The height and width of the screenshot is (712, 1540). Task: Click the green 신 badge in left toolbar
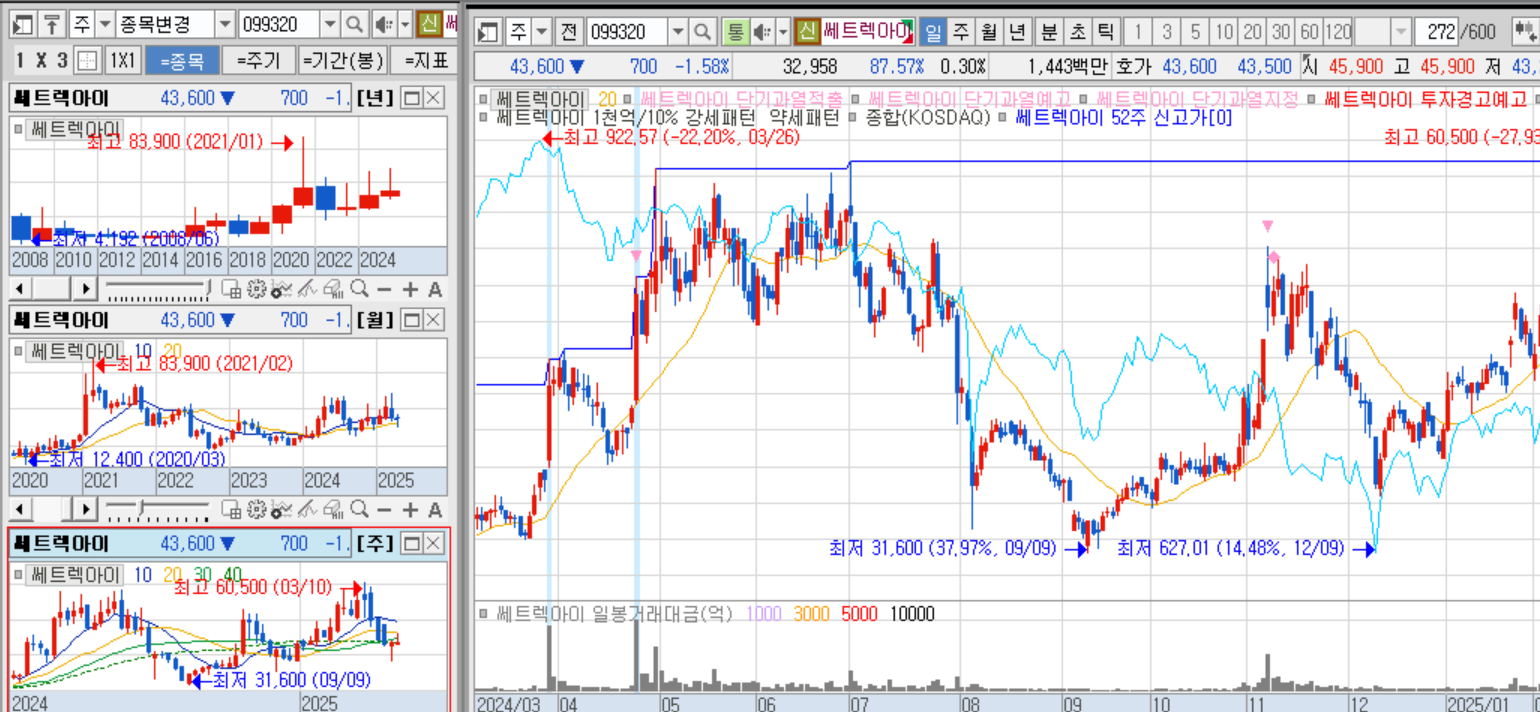point(430,23)
